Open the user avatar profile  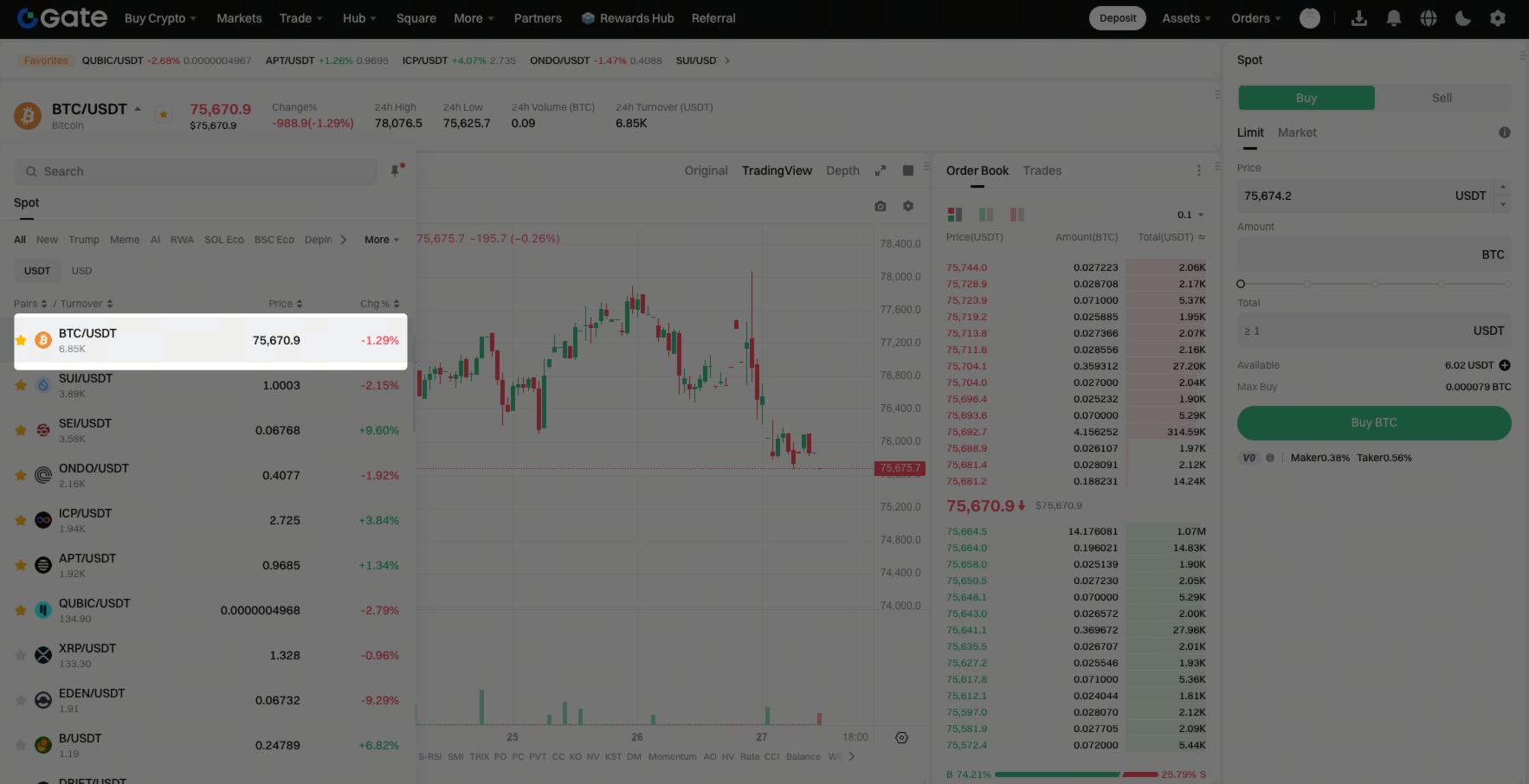(x=1310, y=18)
